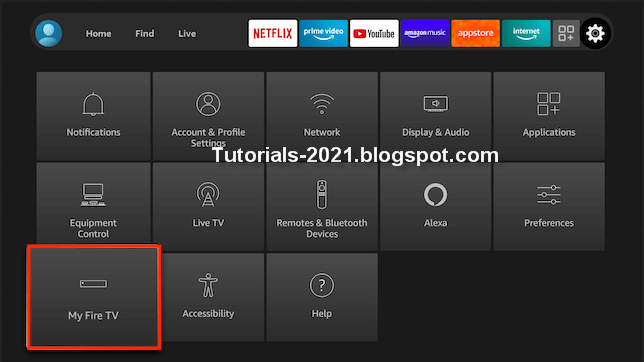
Task: Launch Prime Video app
Action: 323,33
